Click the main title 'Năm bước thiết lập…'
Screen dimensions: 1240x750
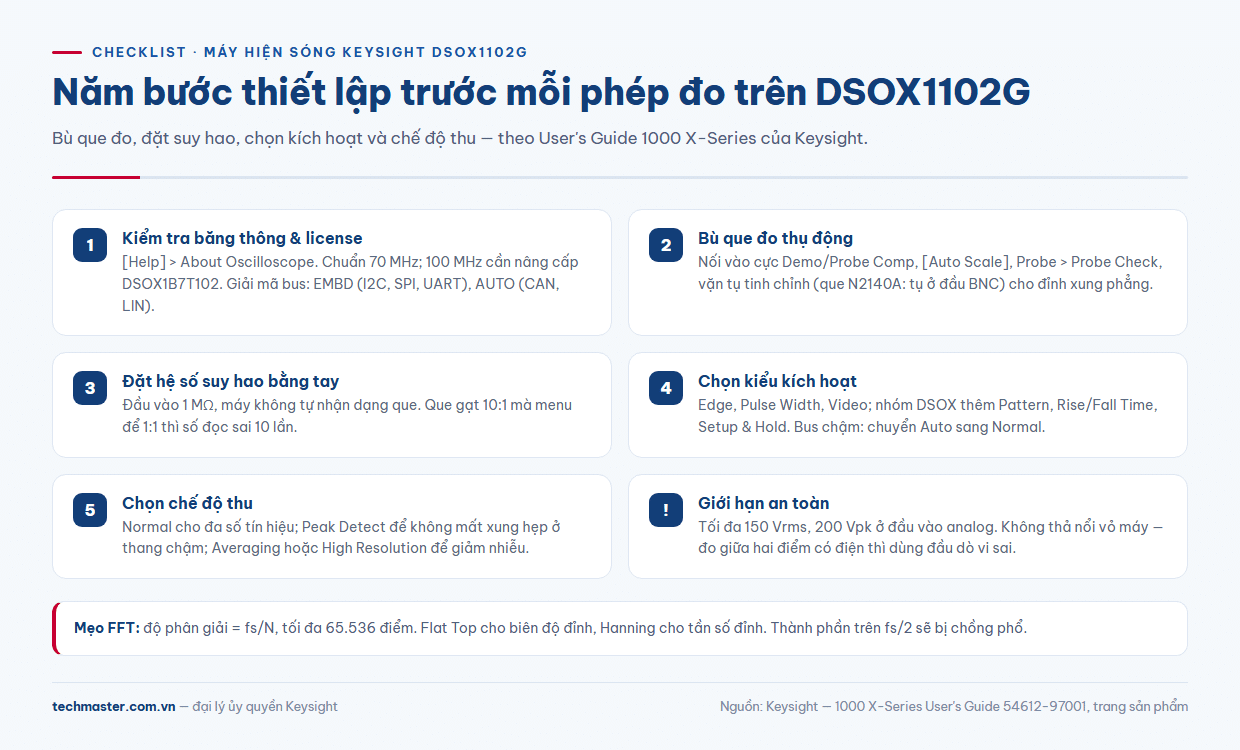[x=541, y=92]
